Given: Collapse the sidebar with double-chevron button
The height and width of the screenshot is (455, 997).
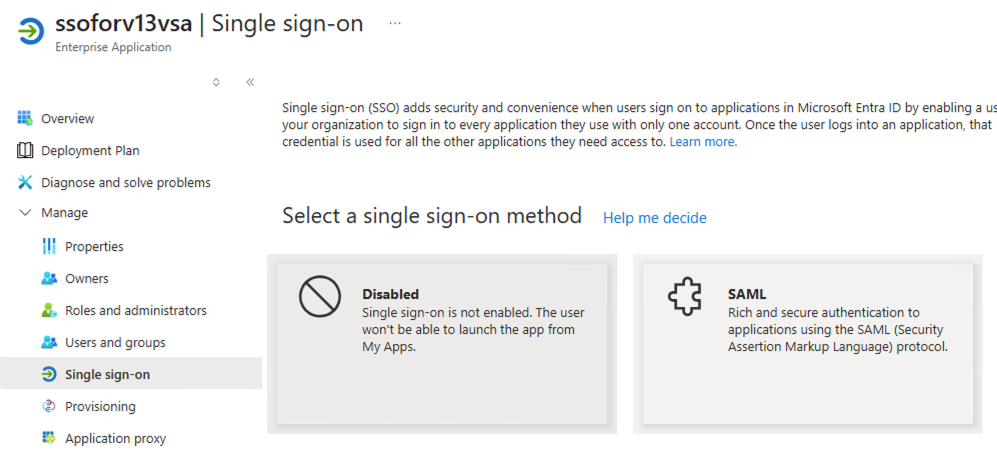Looking at the screenshot, I should click(x=250, y=82).
